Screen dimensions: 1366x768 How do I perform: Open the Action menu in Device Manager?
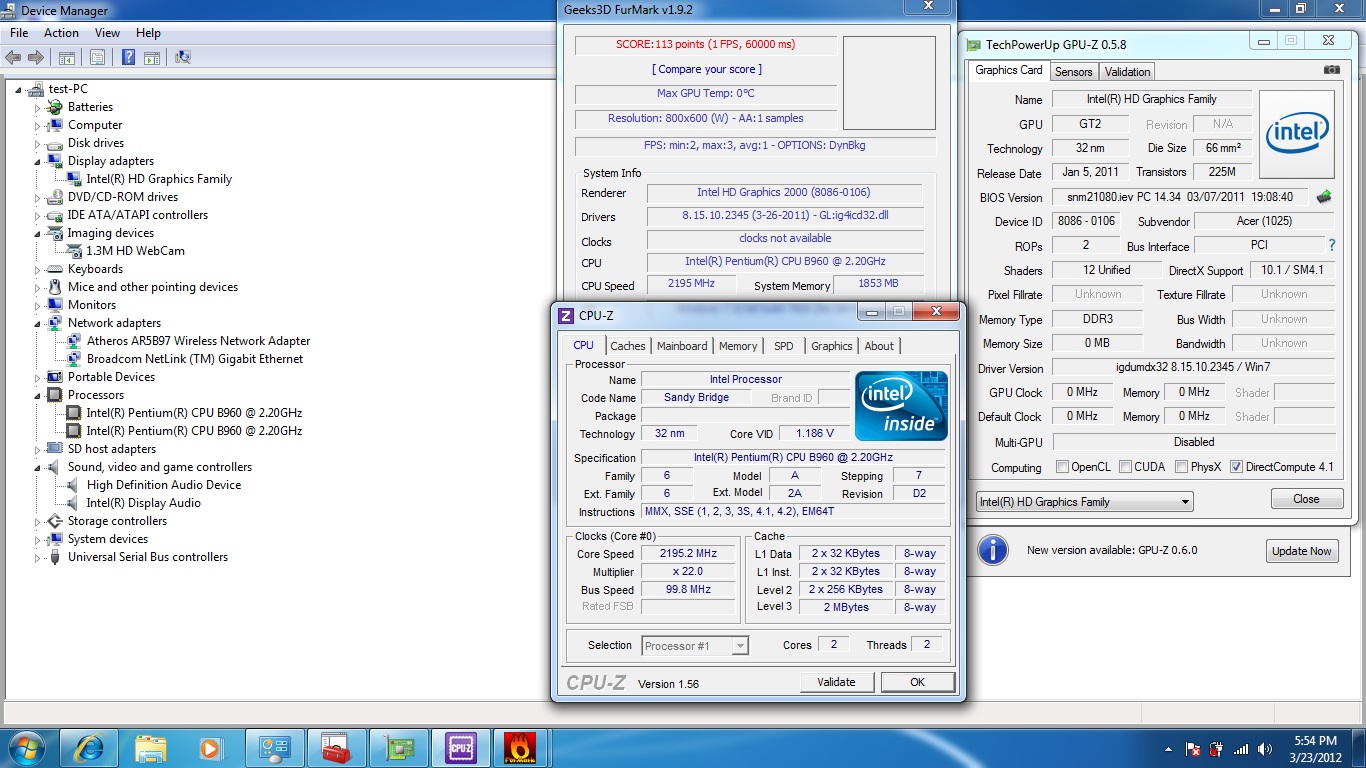(x=61, y=33)
